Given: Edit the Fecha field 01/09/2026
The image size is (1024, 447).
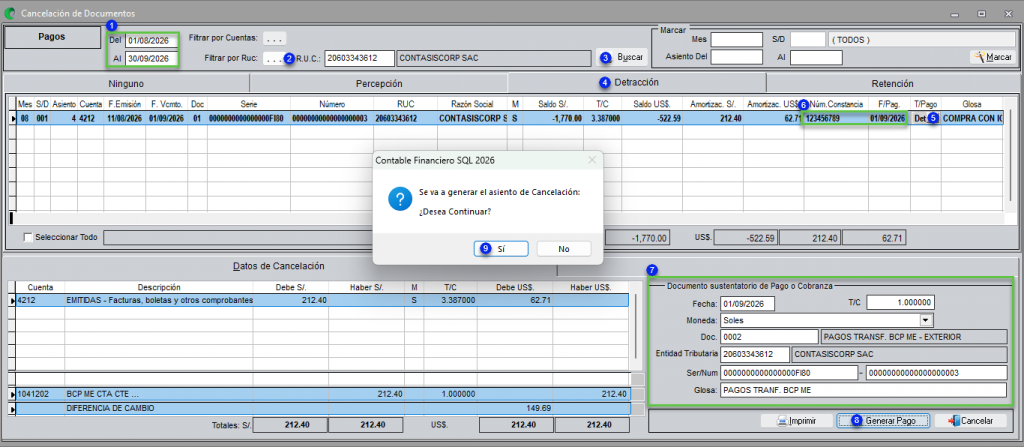Looking at the screenshot, I should (x=747, y=304).
